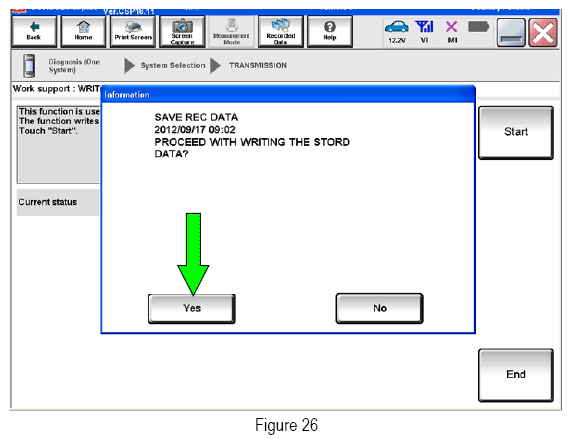Click the Start button
571x444 pixels.
(516, 132)
